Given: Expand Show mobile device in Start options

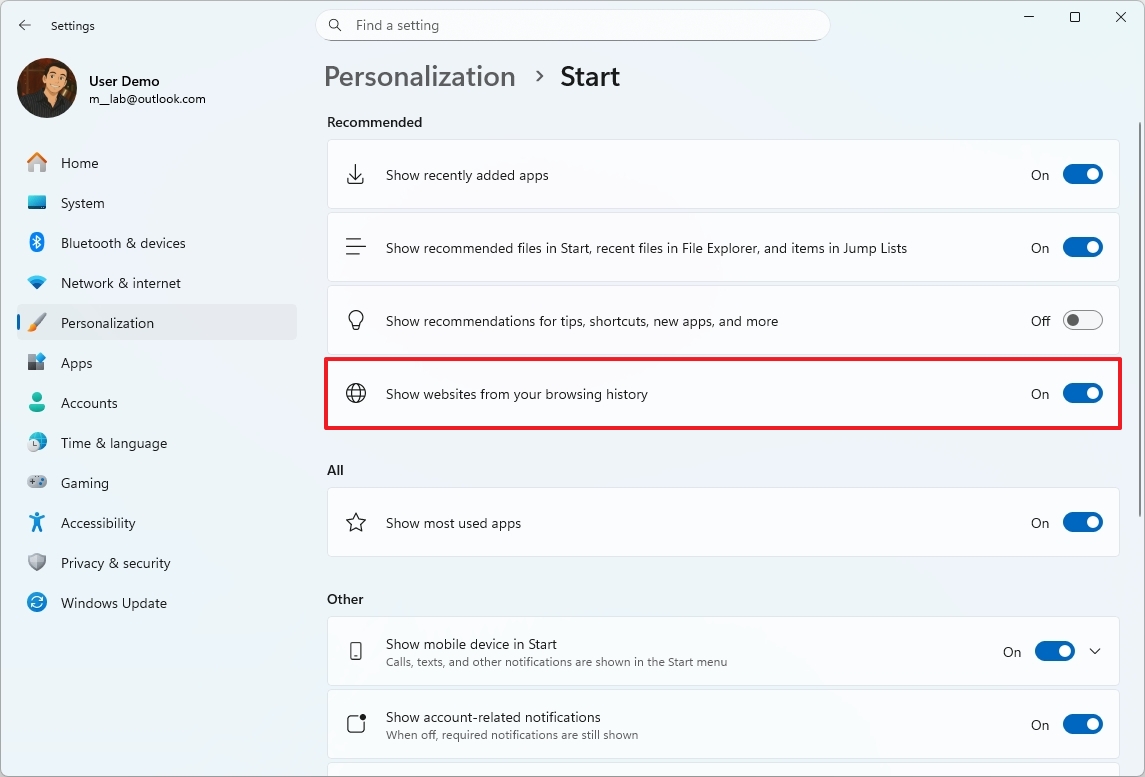Looking at the screenshot, I should click(x=1095, y=652).
